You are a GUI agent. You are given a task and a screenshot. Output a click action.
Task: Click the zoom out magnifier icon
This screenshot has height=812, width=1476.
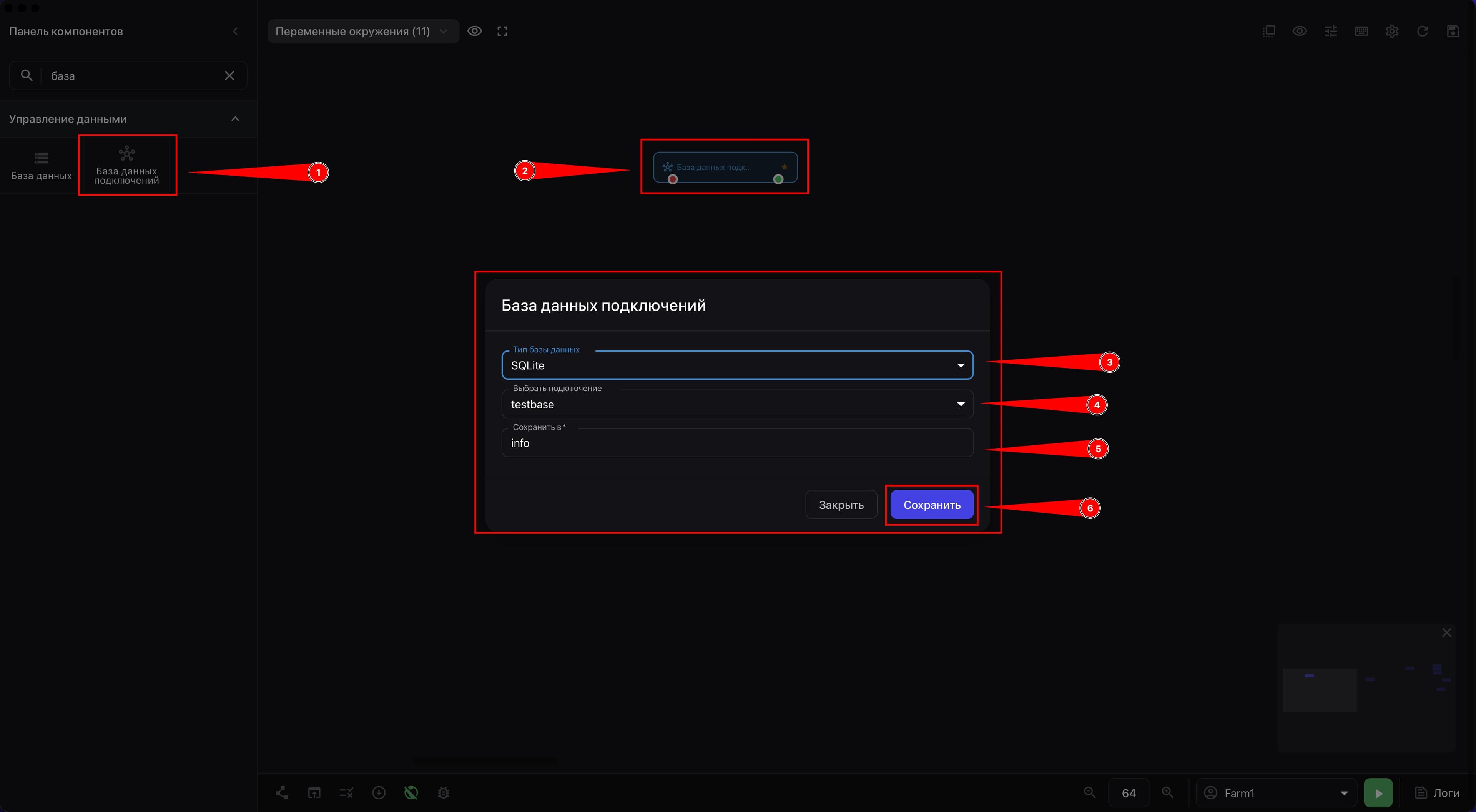point(1090,792)
